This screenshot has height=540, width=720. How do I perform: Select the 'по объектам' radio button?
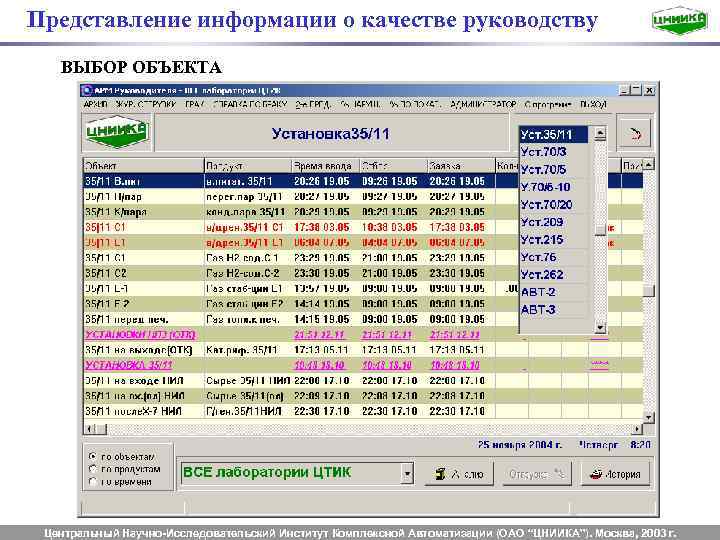(93, 456)
